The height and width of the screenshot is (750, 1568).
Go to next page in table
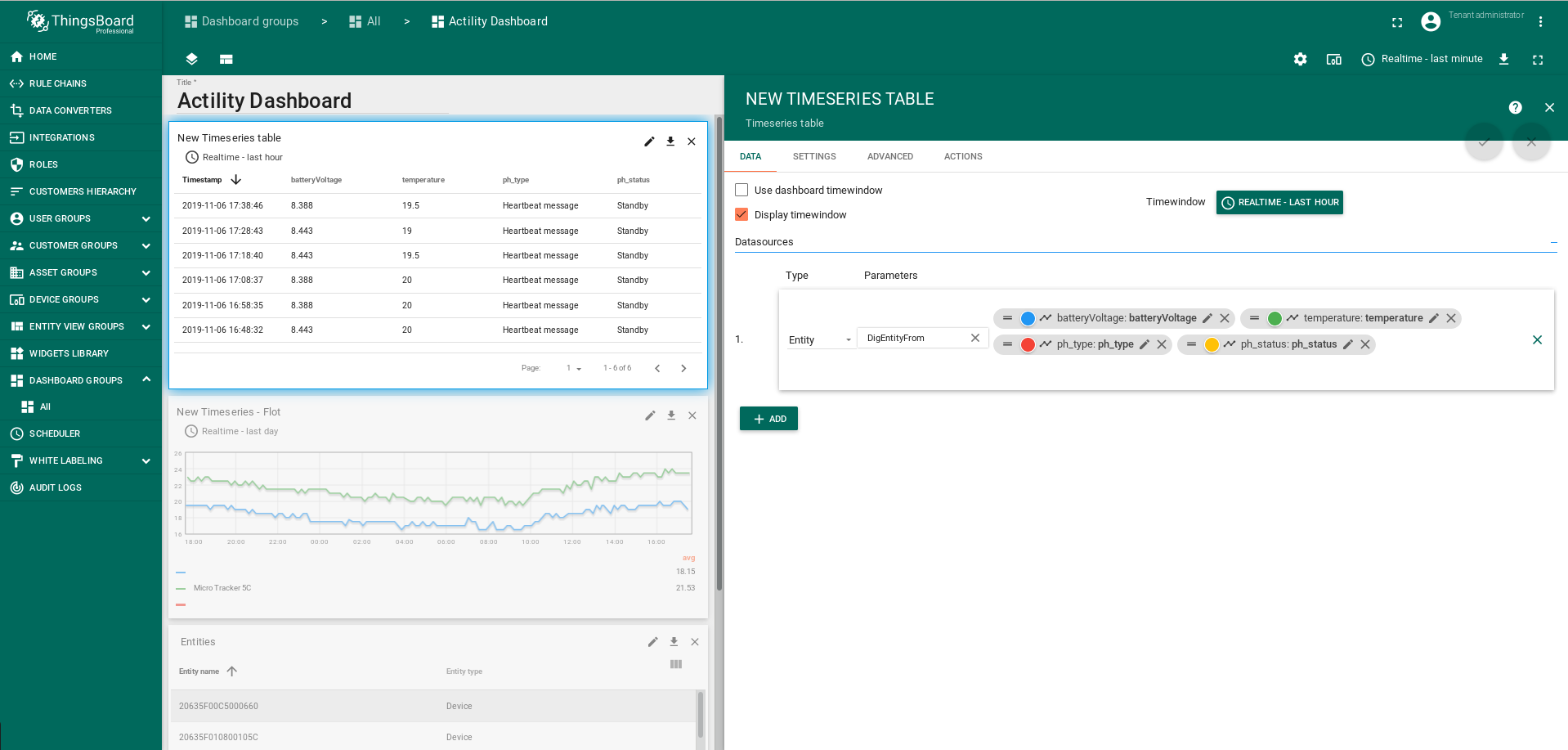[x=683, y=368]
